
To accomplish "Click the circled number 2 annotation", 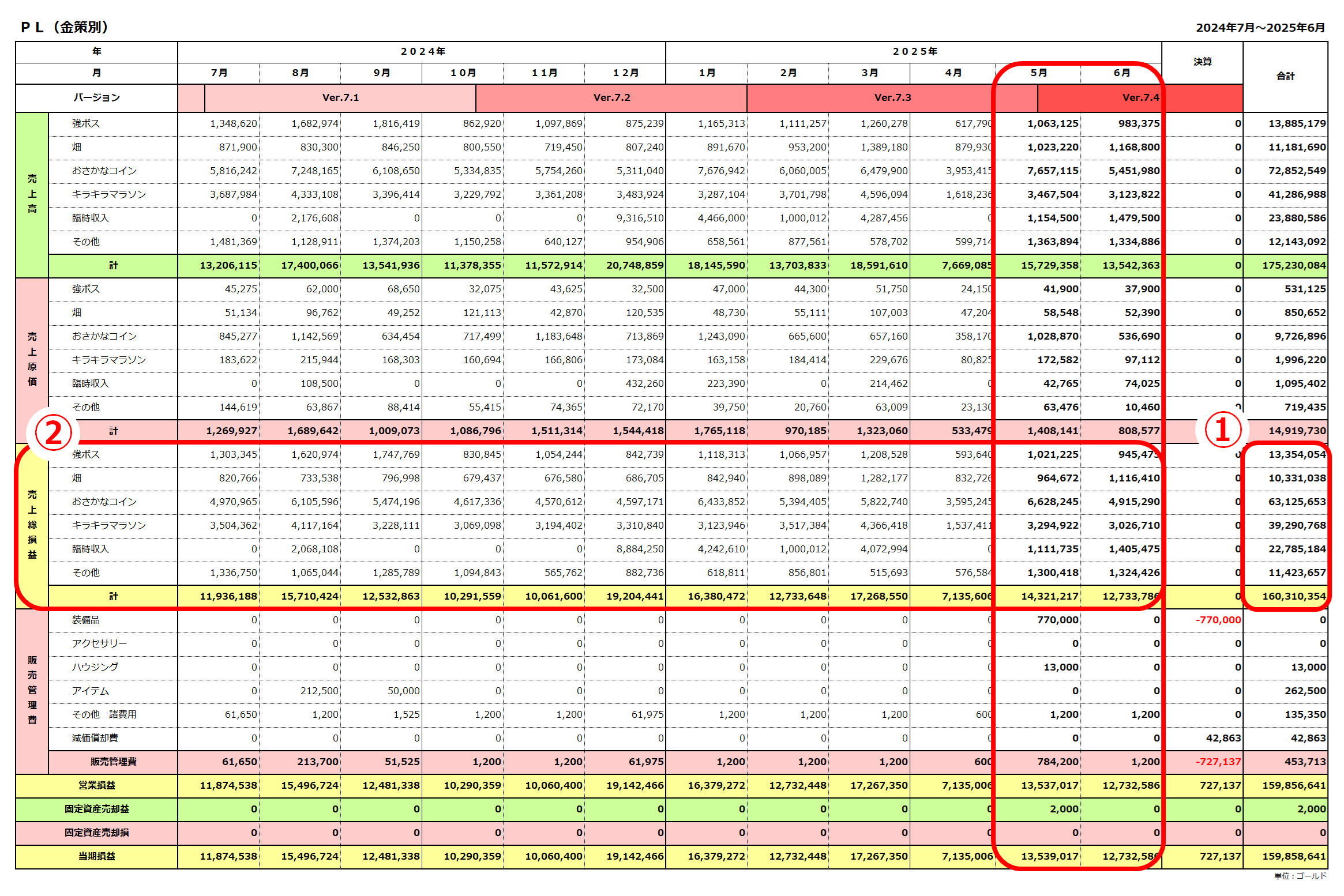I will [x=53, y=432].
